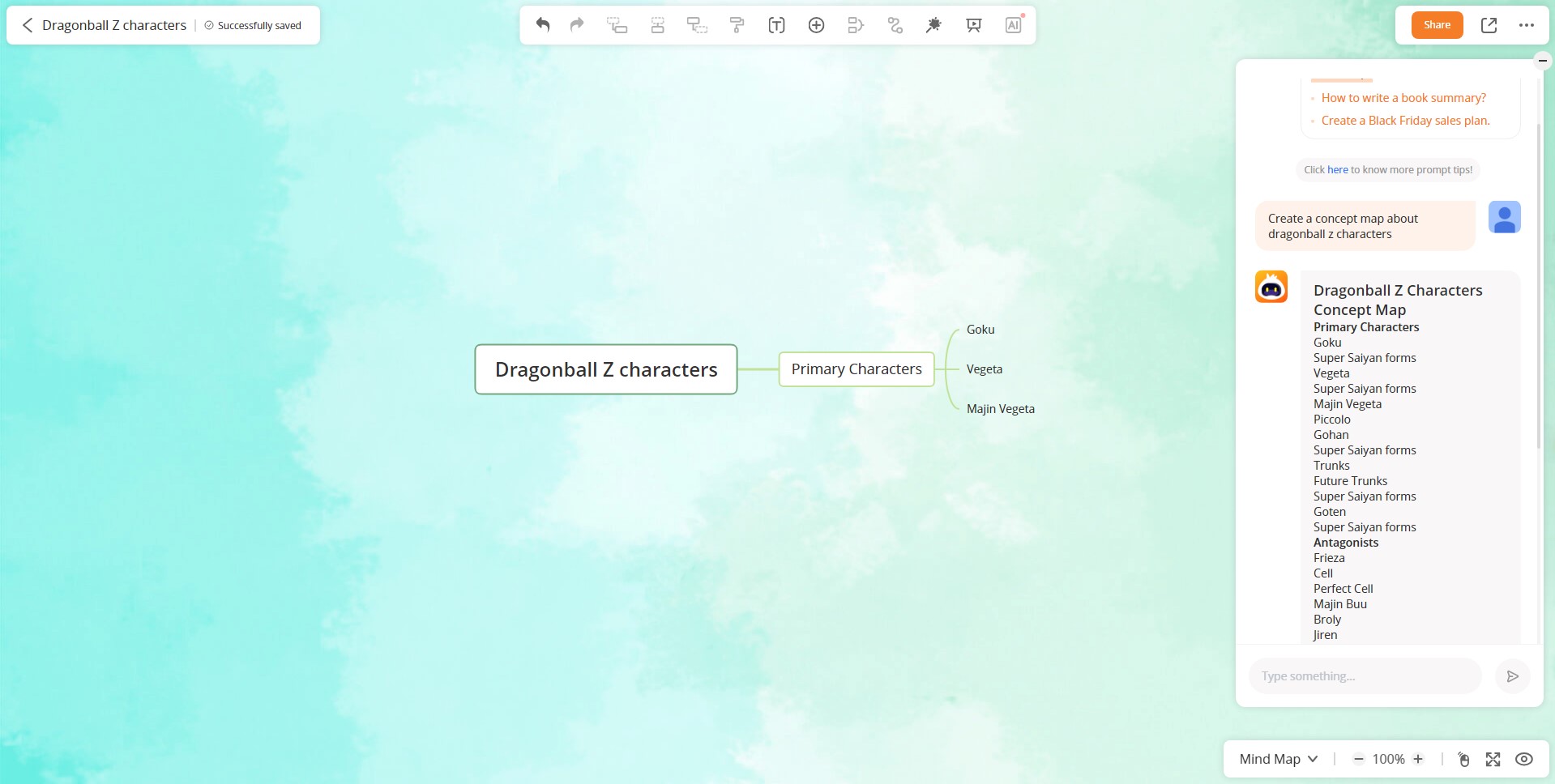Select the Majin Vegeta subtopic on the canvas
1555x784 pixels.
[1000, 409]
